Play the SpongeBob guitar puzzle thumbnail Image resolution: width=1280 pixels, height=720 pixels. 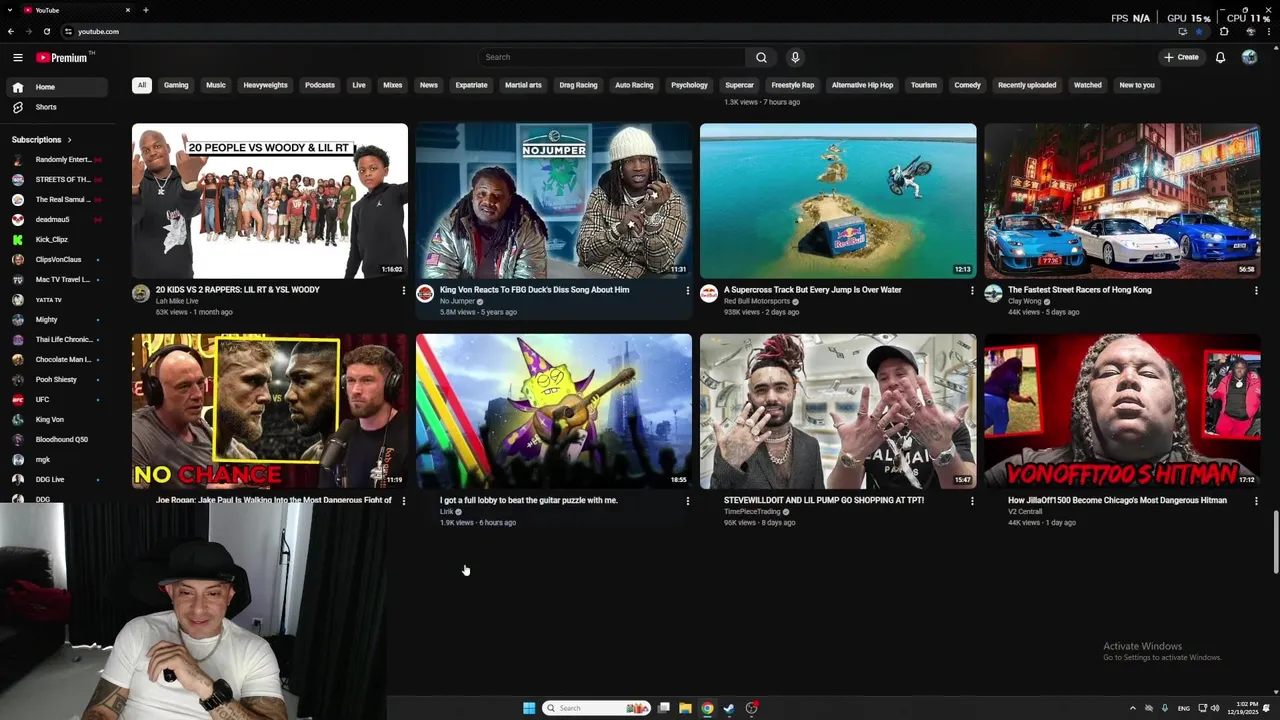click(554, 411)
